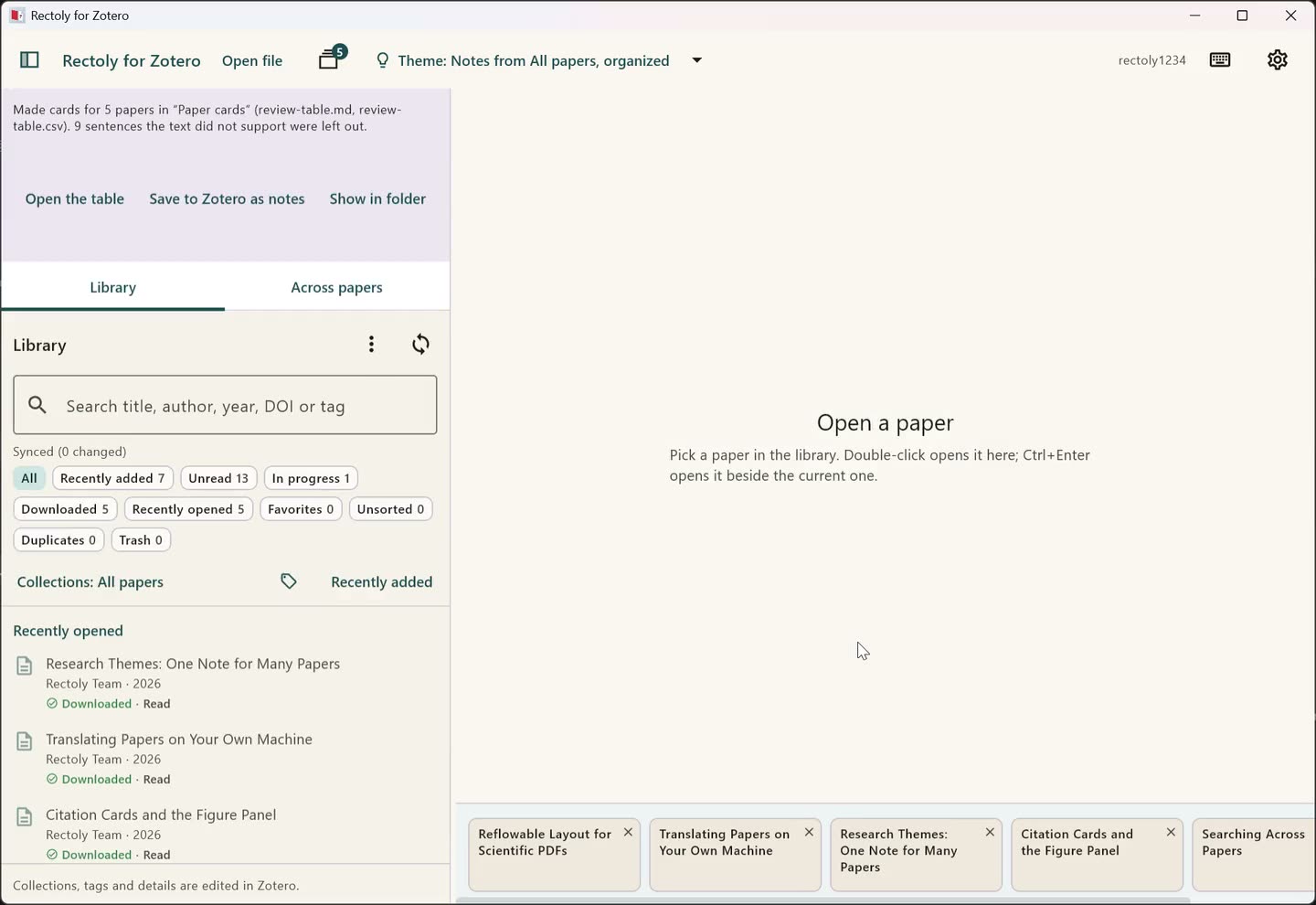Image resolution: width=1316 pixels, height=905 pixels.
Task: Filter by Recently opened 5 chip
Action: [188, 509]
